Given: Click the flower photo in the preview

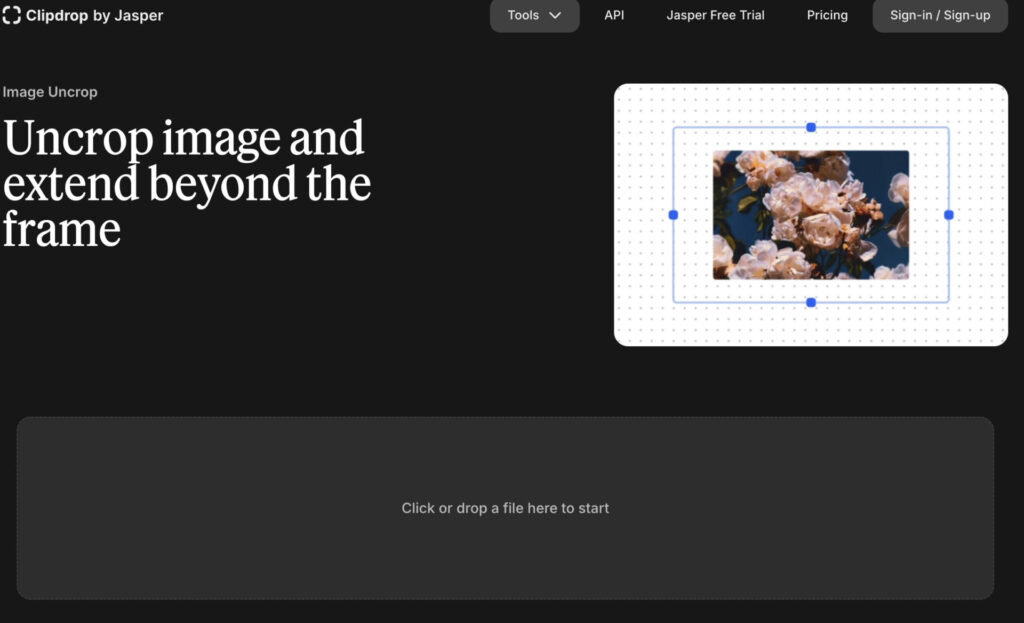Looking at the screenshot, I should [811, 215].
